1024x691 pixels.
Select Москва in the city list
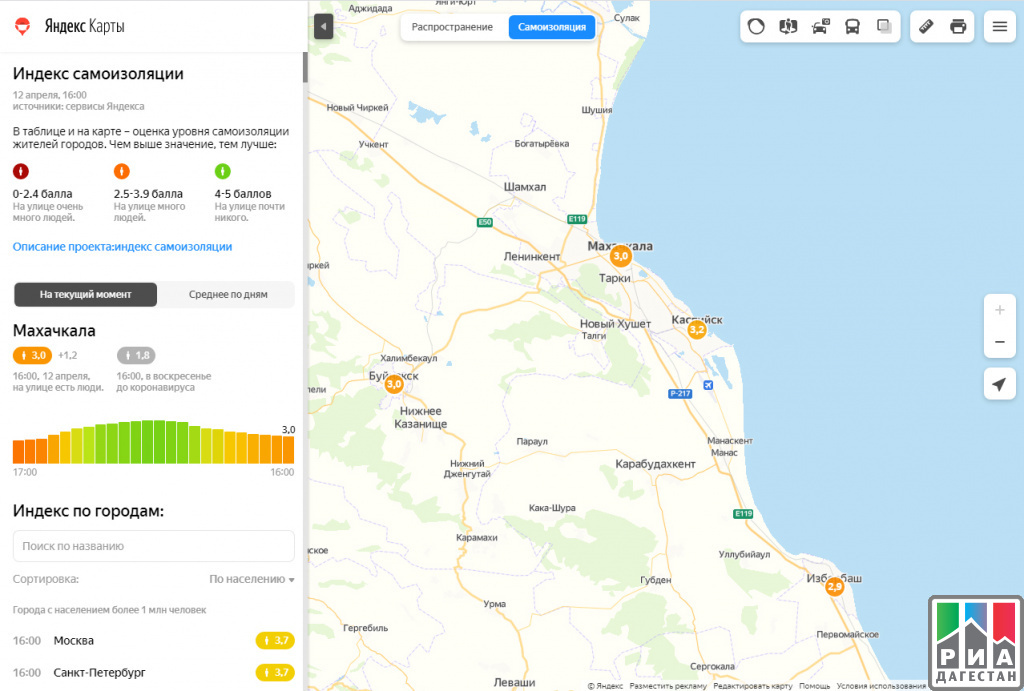(x=74, y=640)
